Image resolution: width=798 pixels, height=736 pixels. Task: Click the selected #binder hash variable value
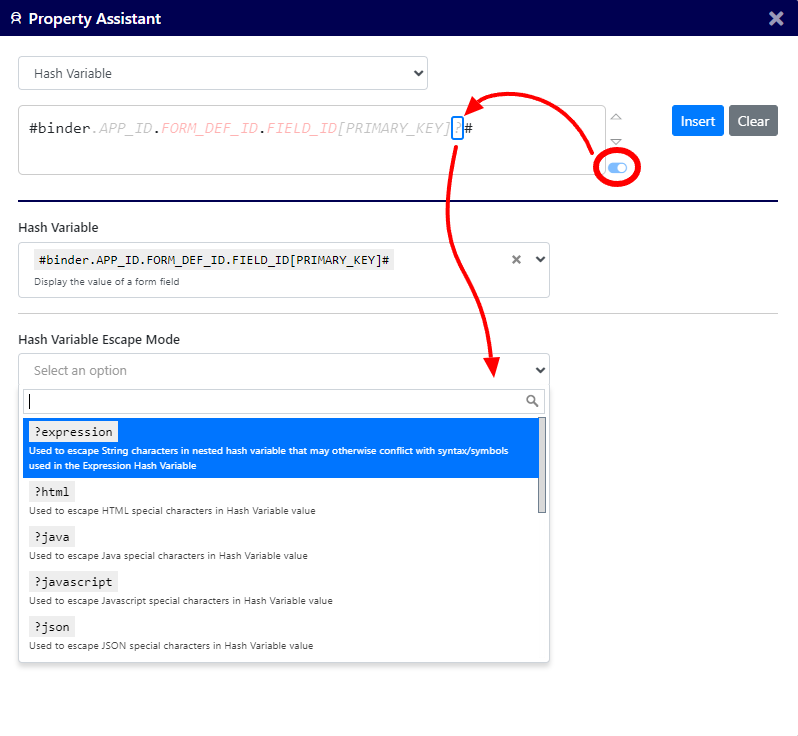coord(214,260)
